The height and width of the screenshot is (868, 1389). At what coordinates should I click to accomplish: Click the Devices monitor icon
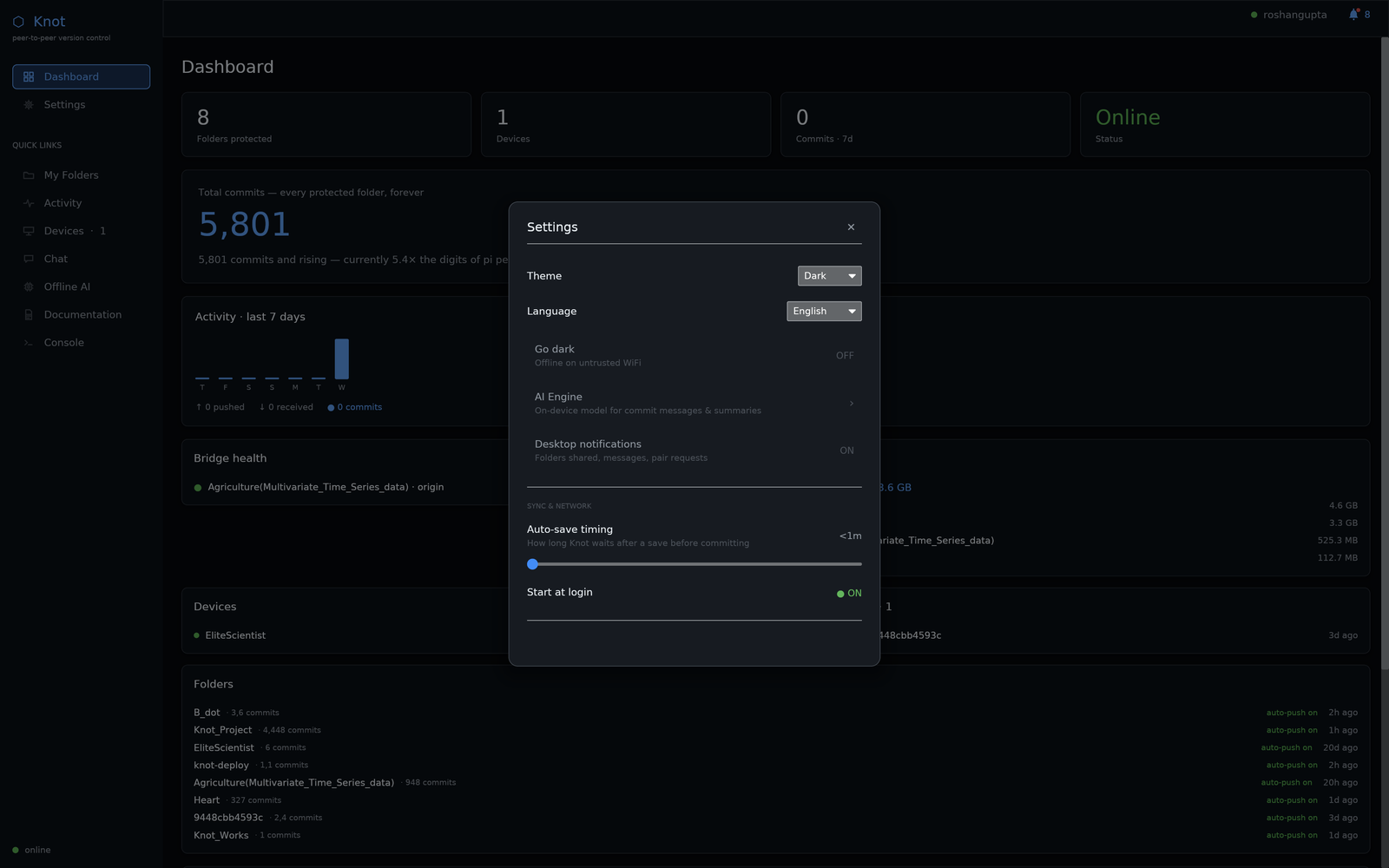tap(29, 231)
